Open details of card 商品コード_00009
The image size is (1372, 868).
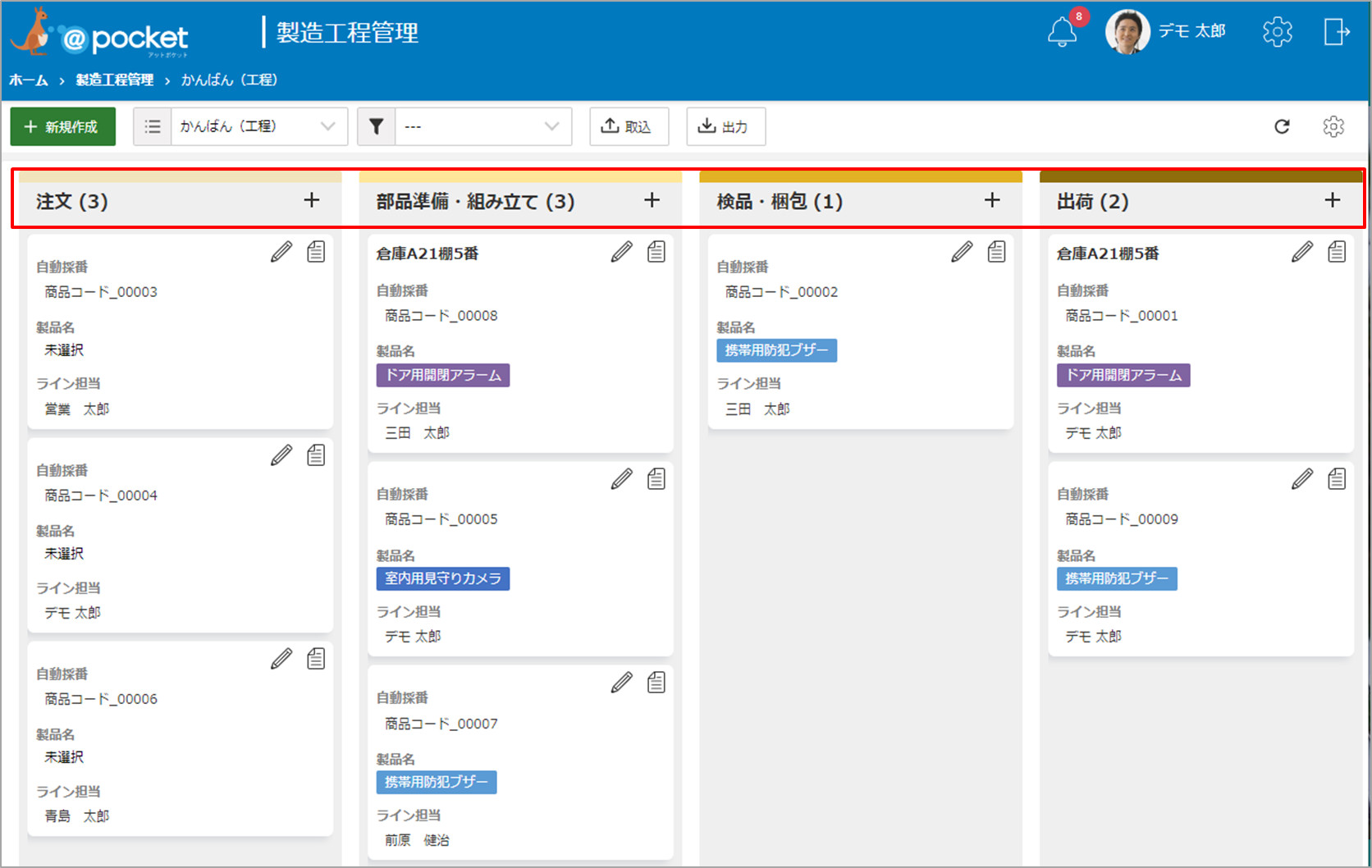tap(1337, 479)
